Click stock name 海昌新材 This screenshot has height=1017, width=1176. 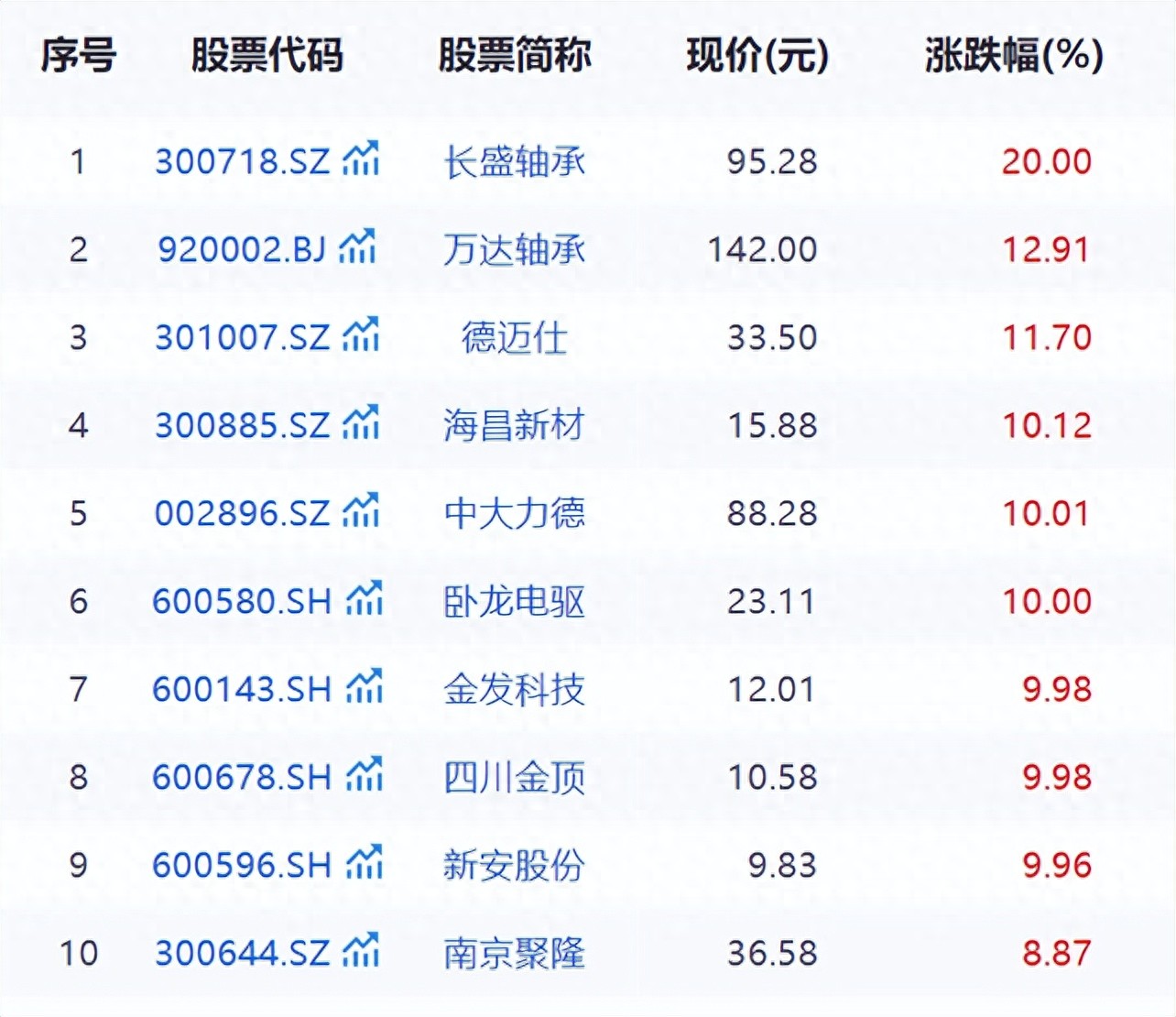pyautogui.click(x=514, y=426)
